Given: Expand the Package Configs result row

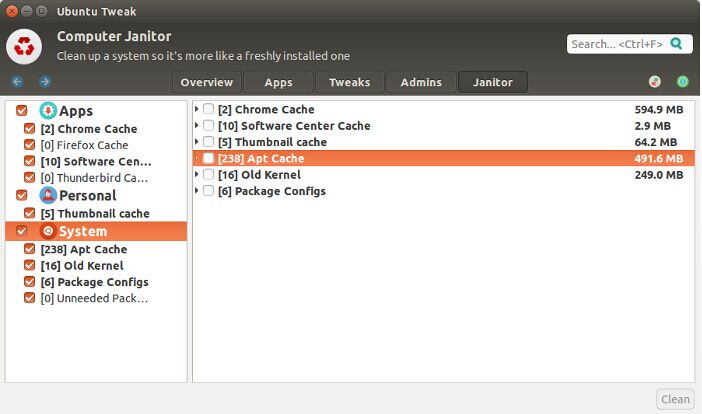Looking at the screenshot, I should click(x=197, y=191).
